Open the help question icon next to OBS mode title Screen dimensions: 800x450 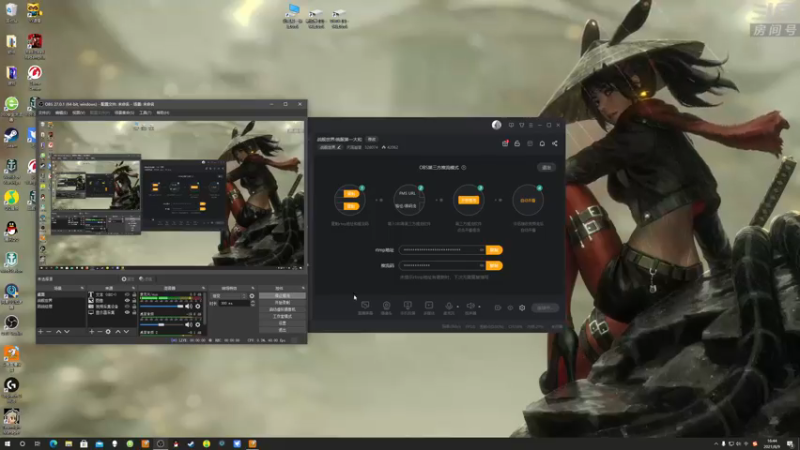pos(464,167)
